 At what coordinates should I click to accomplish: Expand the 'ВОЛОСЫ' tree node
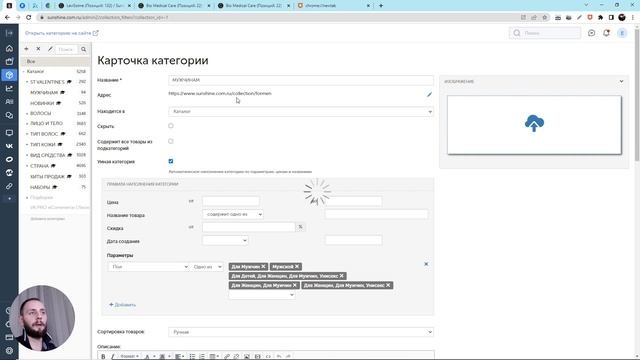27,113
